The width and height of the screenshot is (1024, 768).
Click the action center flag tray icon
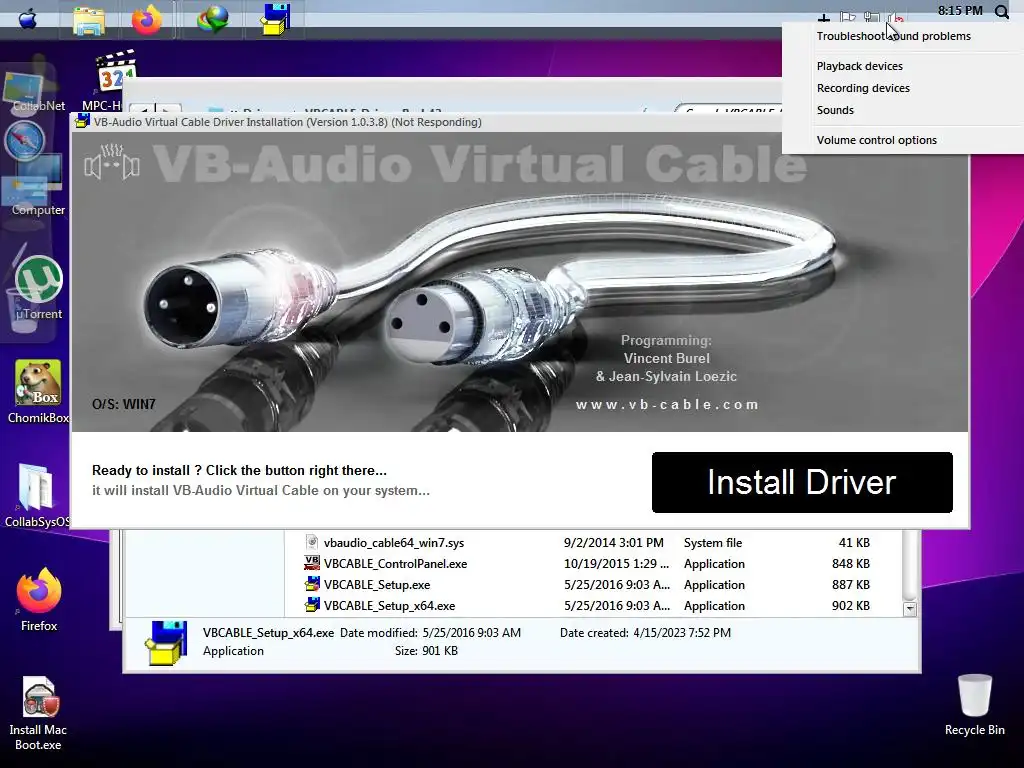pyautogui.click(x=848, y=17)
